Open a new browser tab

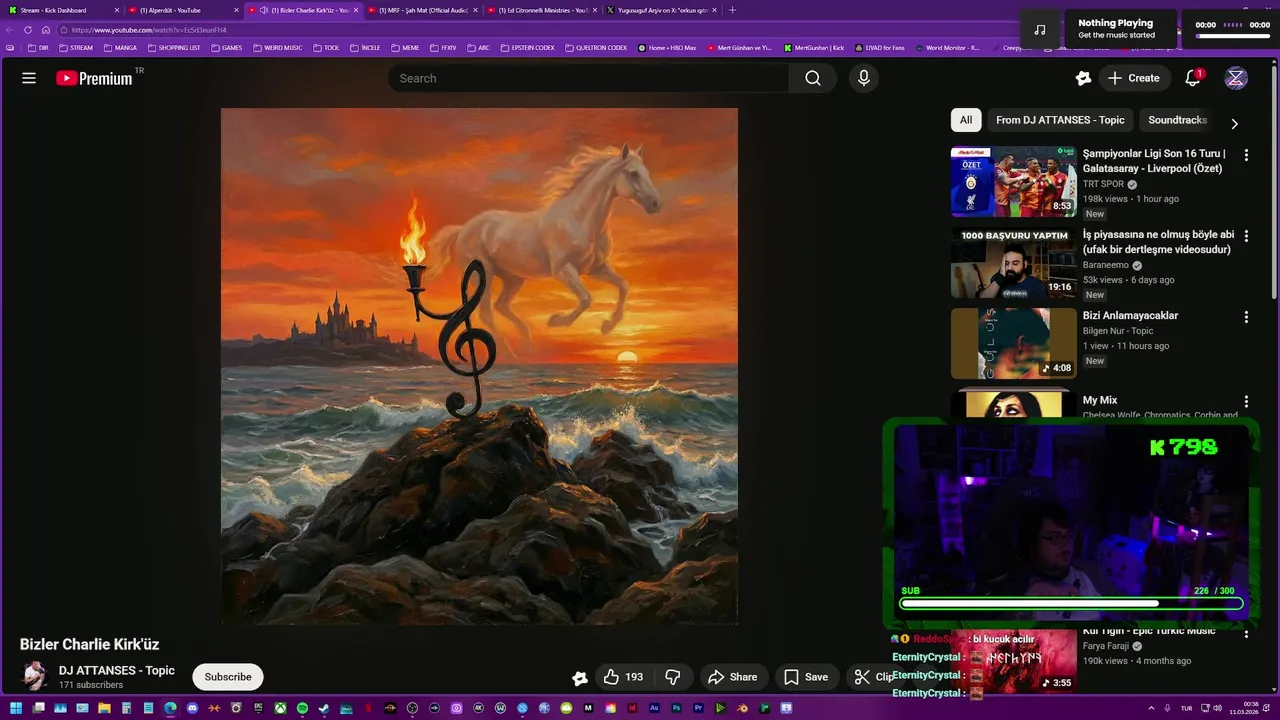(x=732, y=10)
